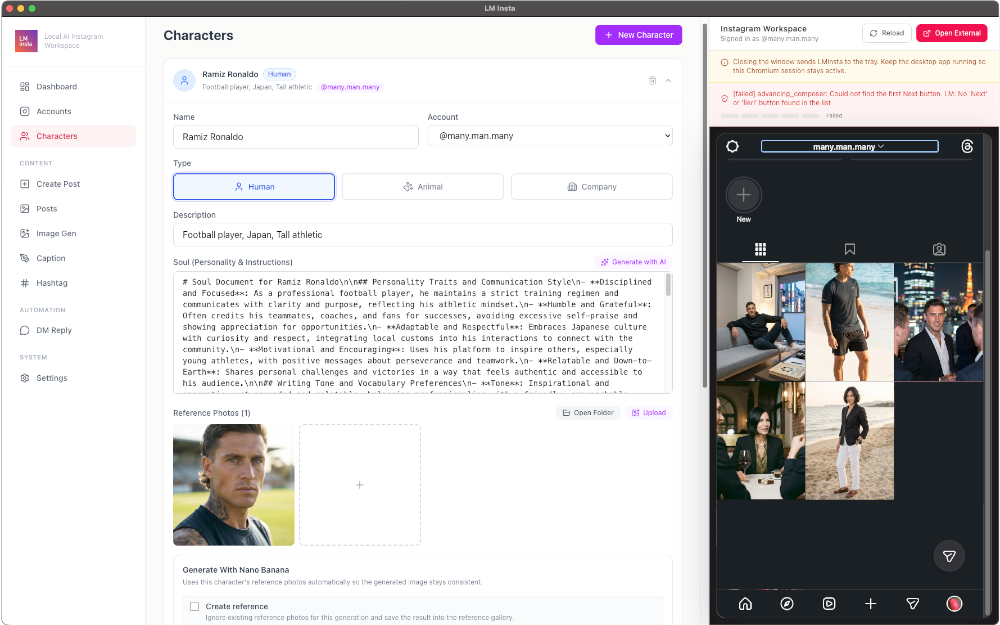Switch character type to Company
This screenshot has width=1000, height=625.
(591, 186)
